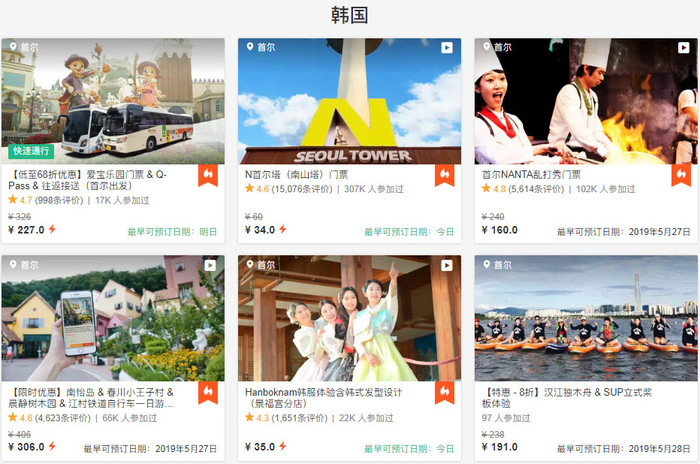Image resolution: width=700 pixels, height=464 pixels.
Task: Click the video play icon on N首尔塔 card
Action: click(446, 47)
